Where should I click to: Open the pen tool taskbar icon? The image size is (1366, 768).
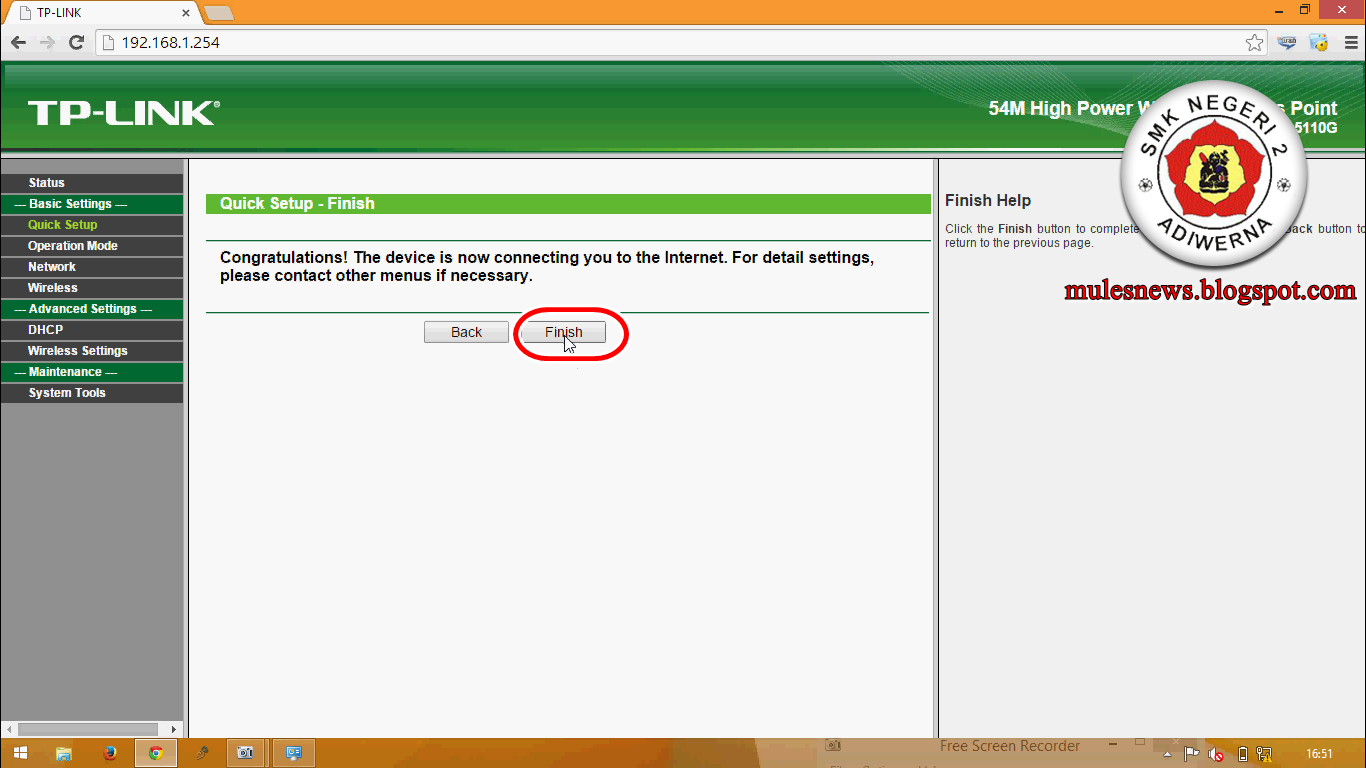(202, 753)
